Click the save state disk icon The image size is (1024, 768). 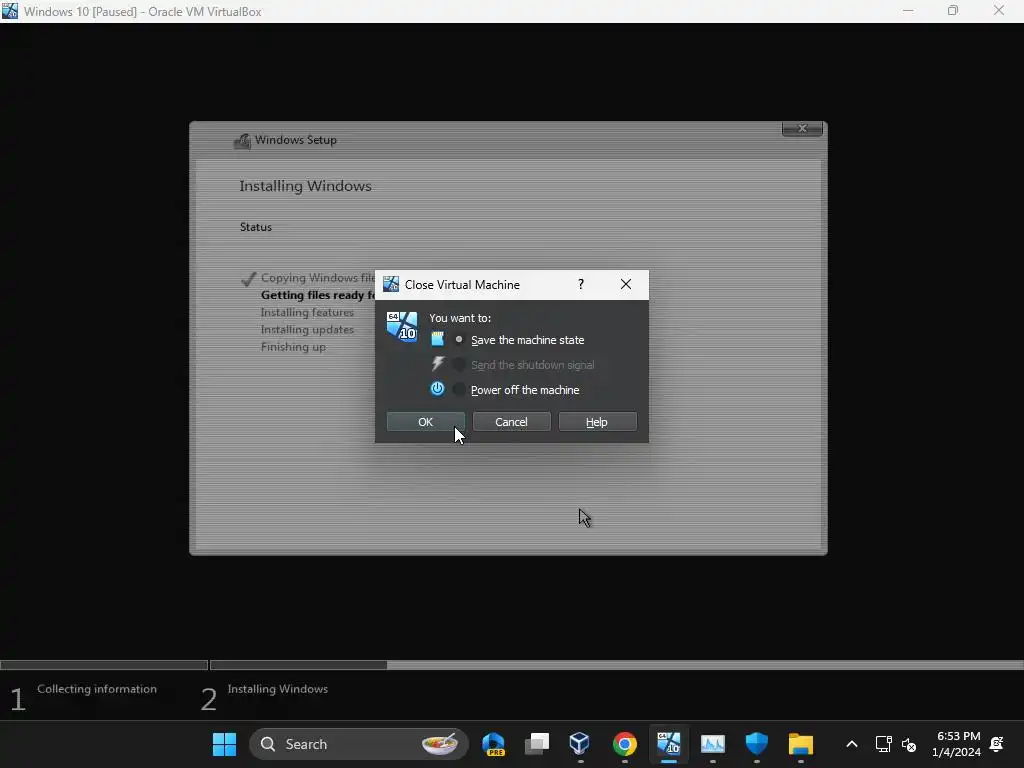pos(438,339)
